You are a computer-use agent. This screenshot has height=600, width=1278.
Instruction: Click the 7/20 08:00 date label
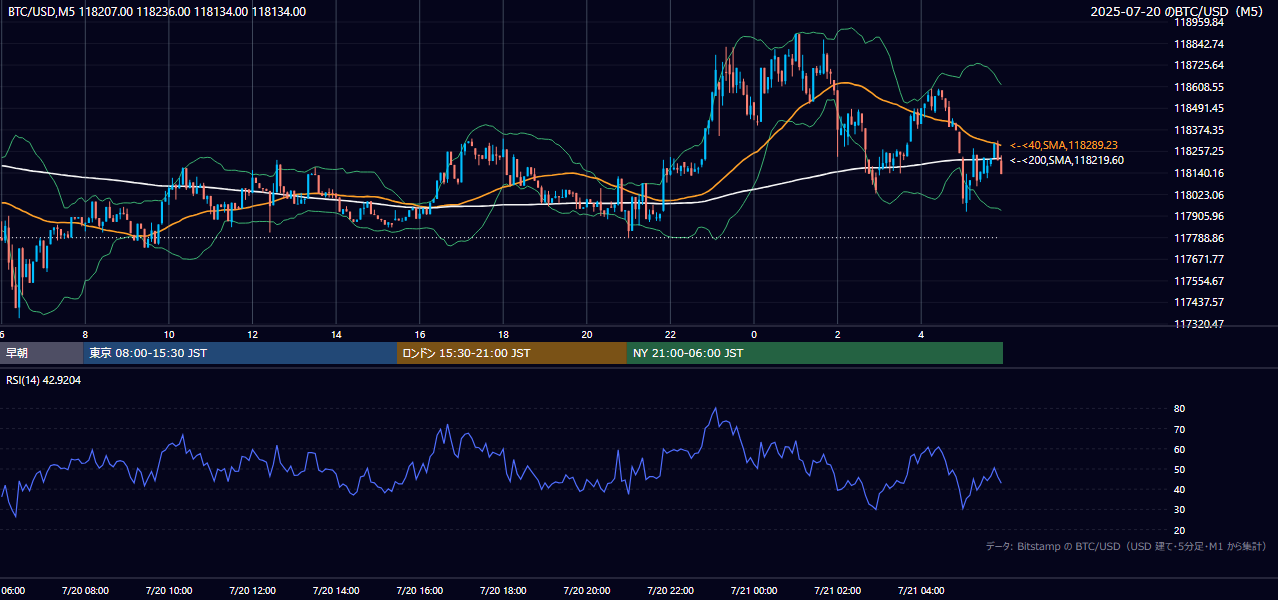pos(85,590)
